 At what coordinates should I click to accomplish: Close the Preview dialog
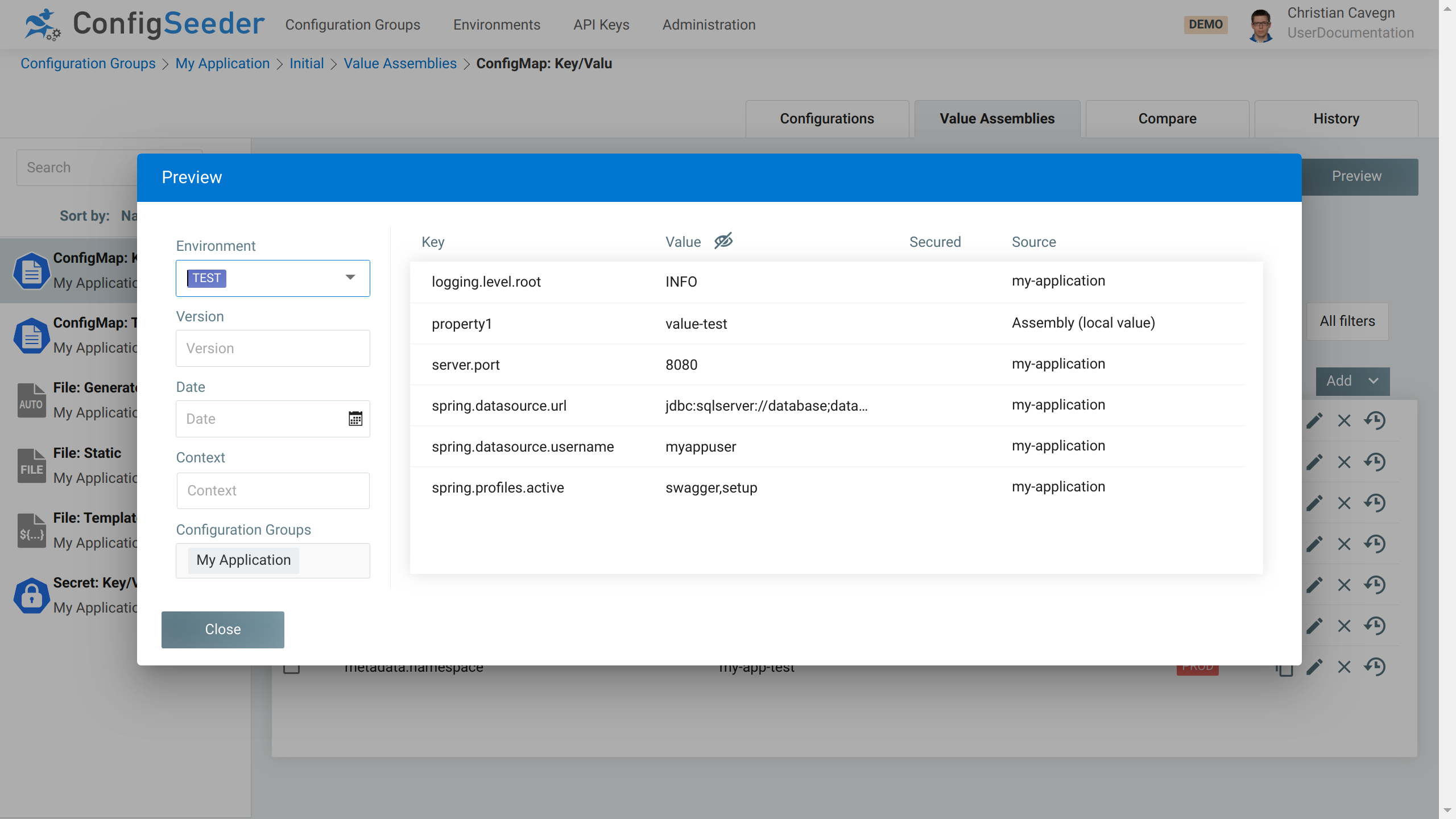(x=222, y=629)
